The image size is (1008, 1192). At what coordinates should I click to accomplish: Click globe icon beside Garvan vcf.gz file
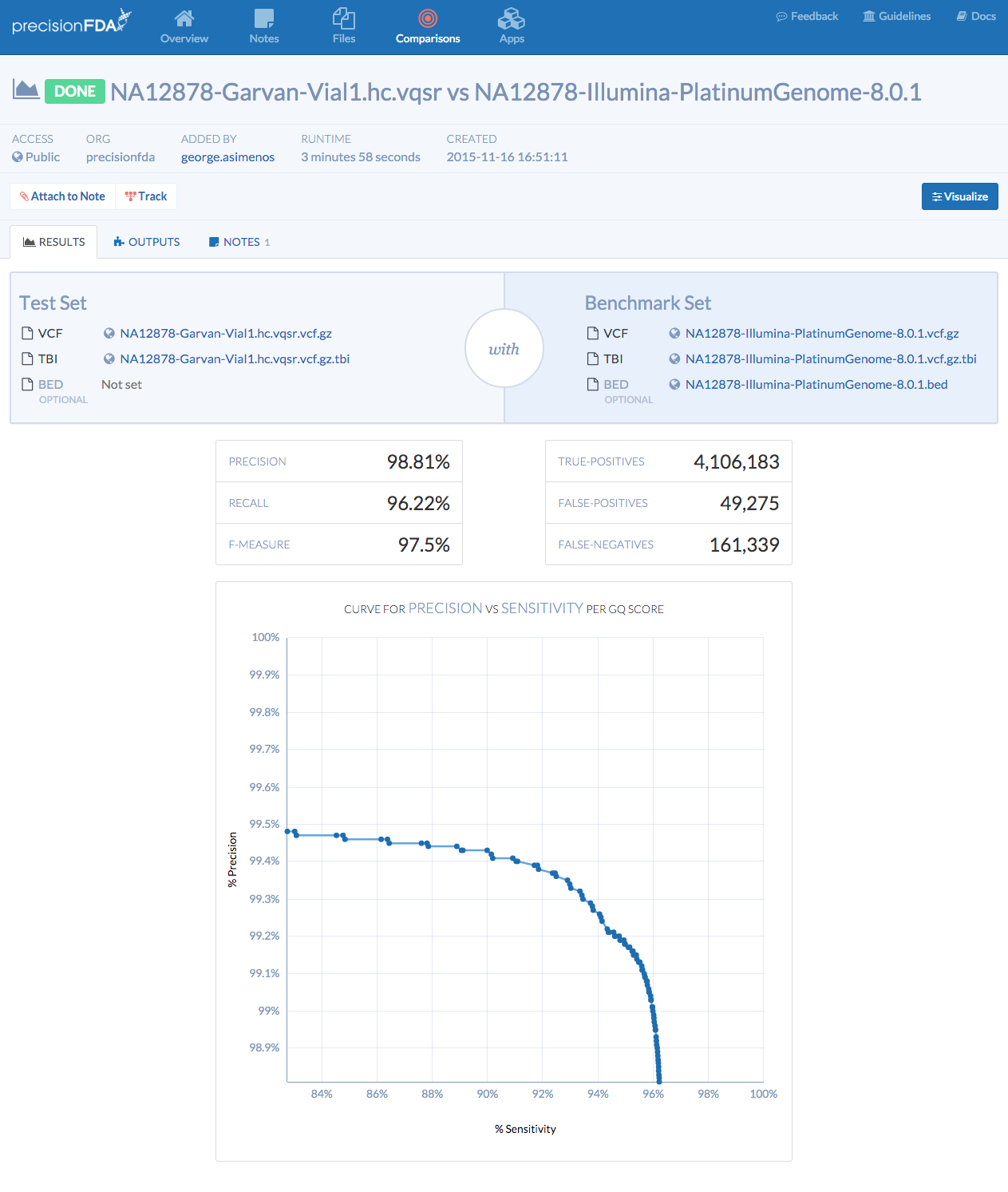(109, 334)
